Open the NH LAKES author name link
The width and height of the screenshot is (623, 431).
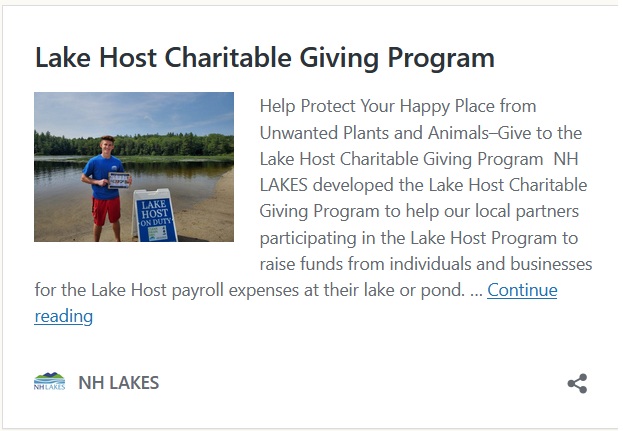coord(118,383)
